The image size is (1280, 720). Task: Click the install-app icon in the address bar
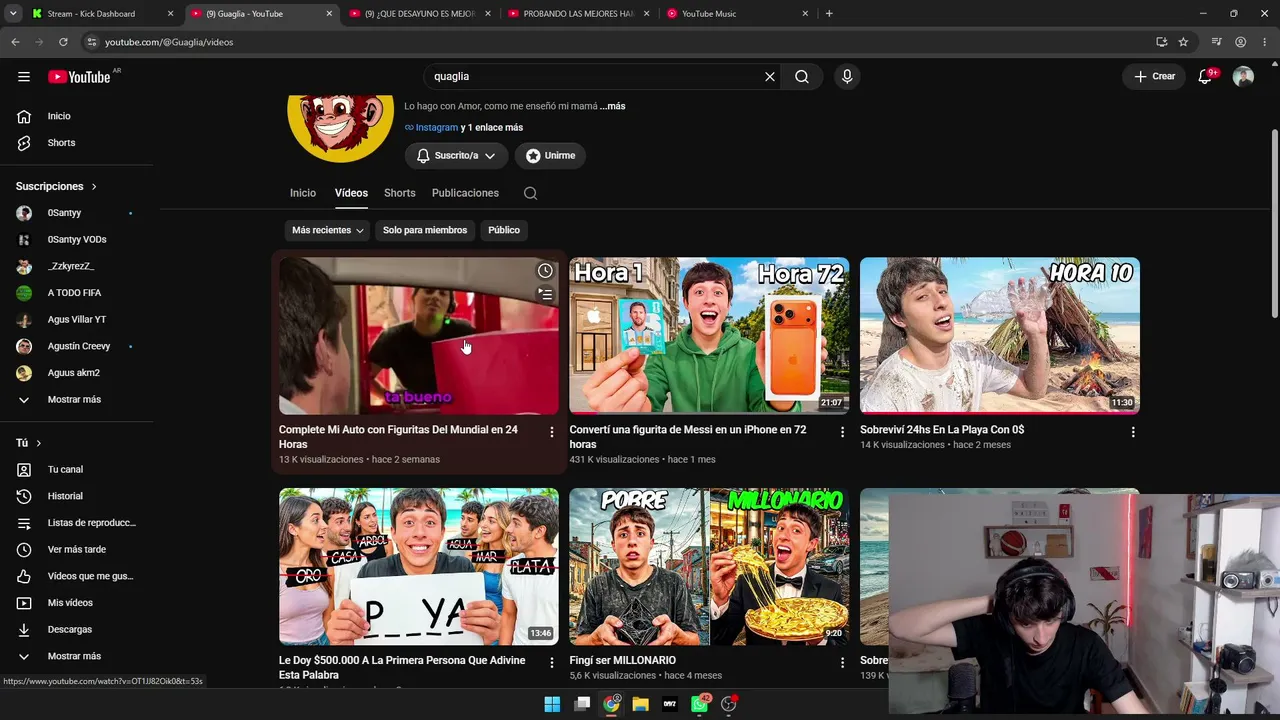click(x=1161, y=42)
